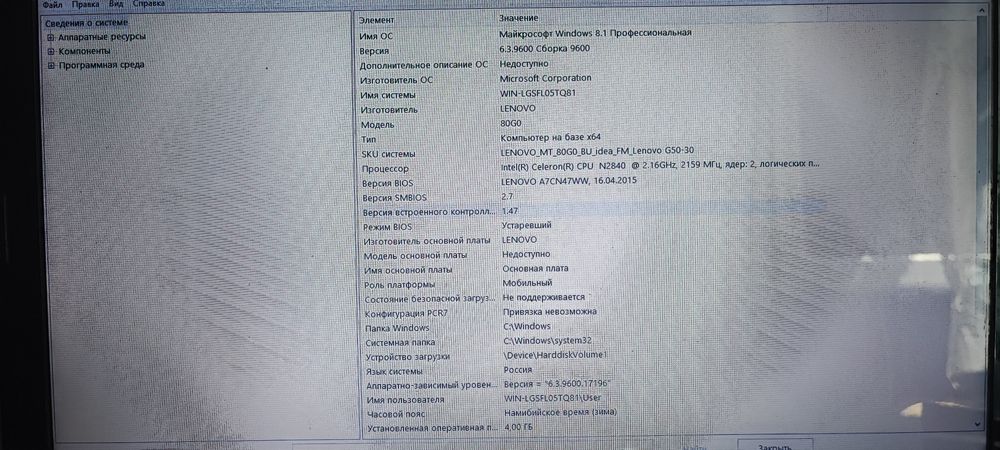Expand the Компоненты node

click(51, 51)
